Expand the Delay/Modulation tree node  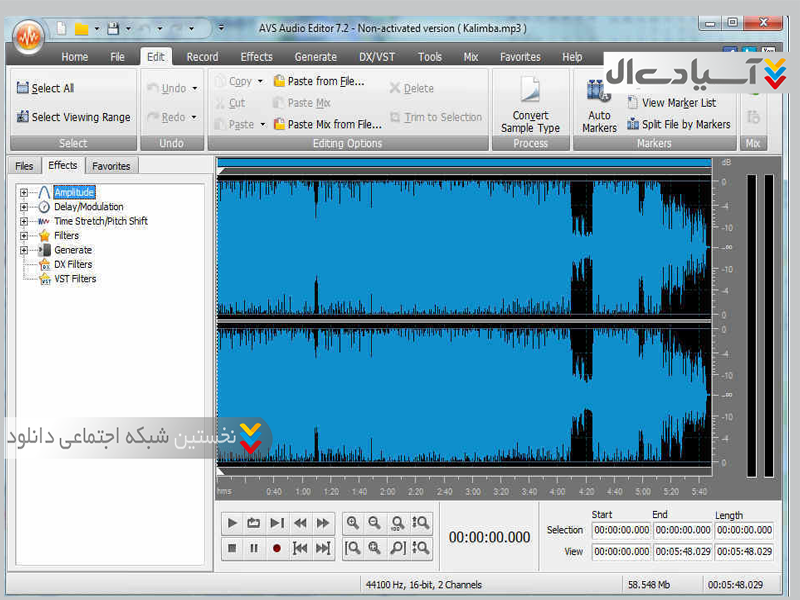[x=25, y=207]
